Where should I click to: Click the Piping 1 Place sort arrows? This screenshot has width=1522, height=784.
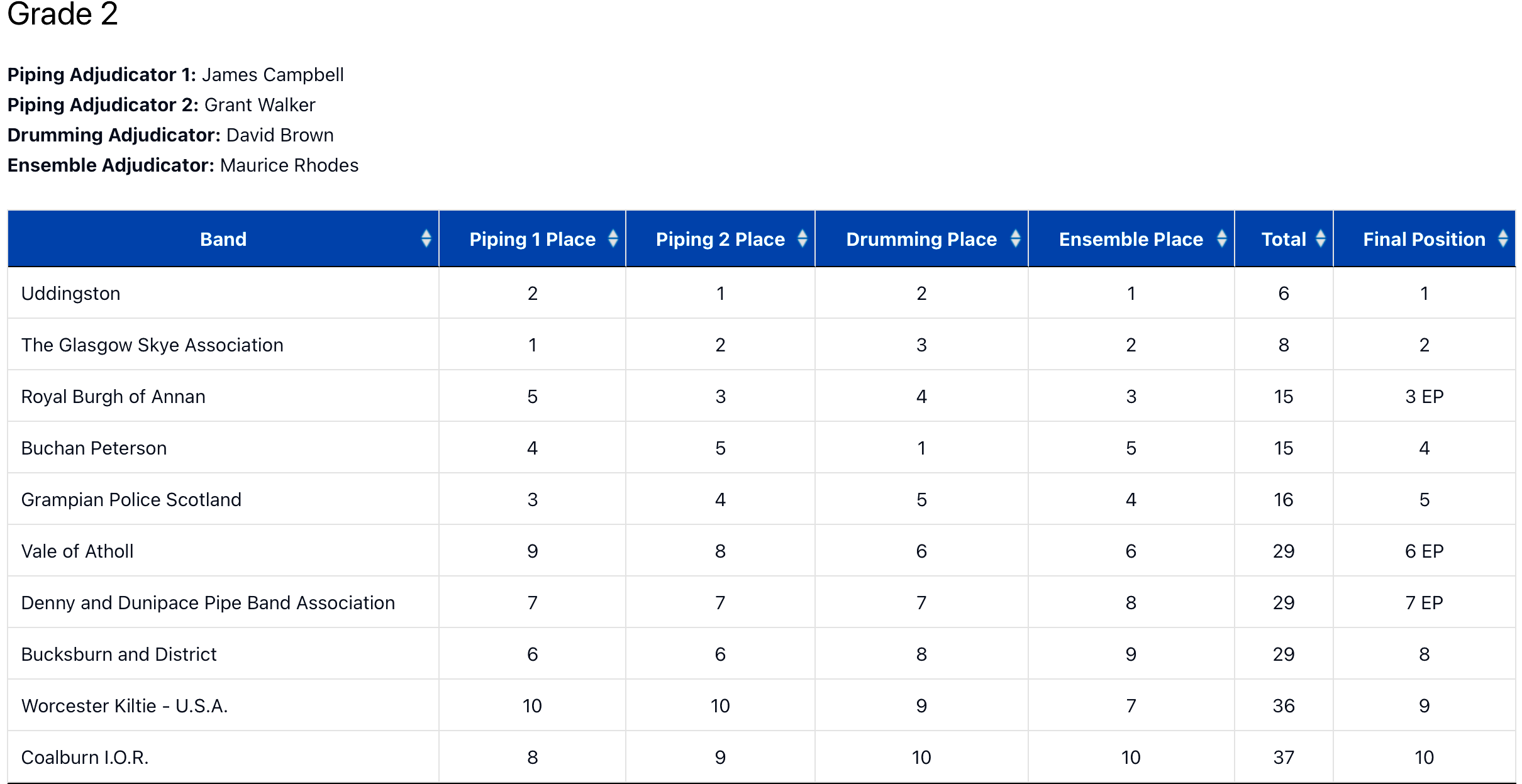pyautogui.click(x=613, y=239)
